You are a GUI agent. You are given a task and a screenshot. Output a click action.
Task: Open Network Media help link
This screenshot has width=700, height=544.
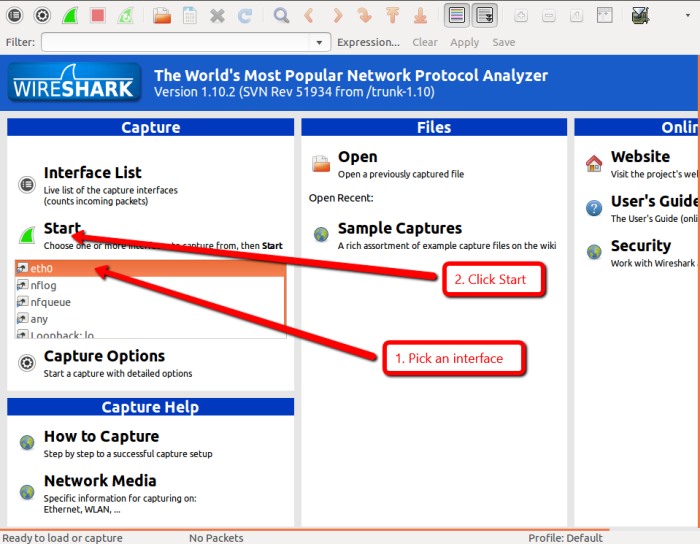[100, 481]
